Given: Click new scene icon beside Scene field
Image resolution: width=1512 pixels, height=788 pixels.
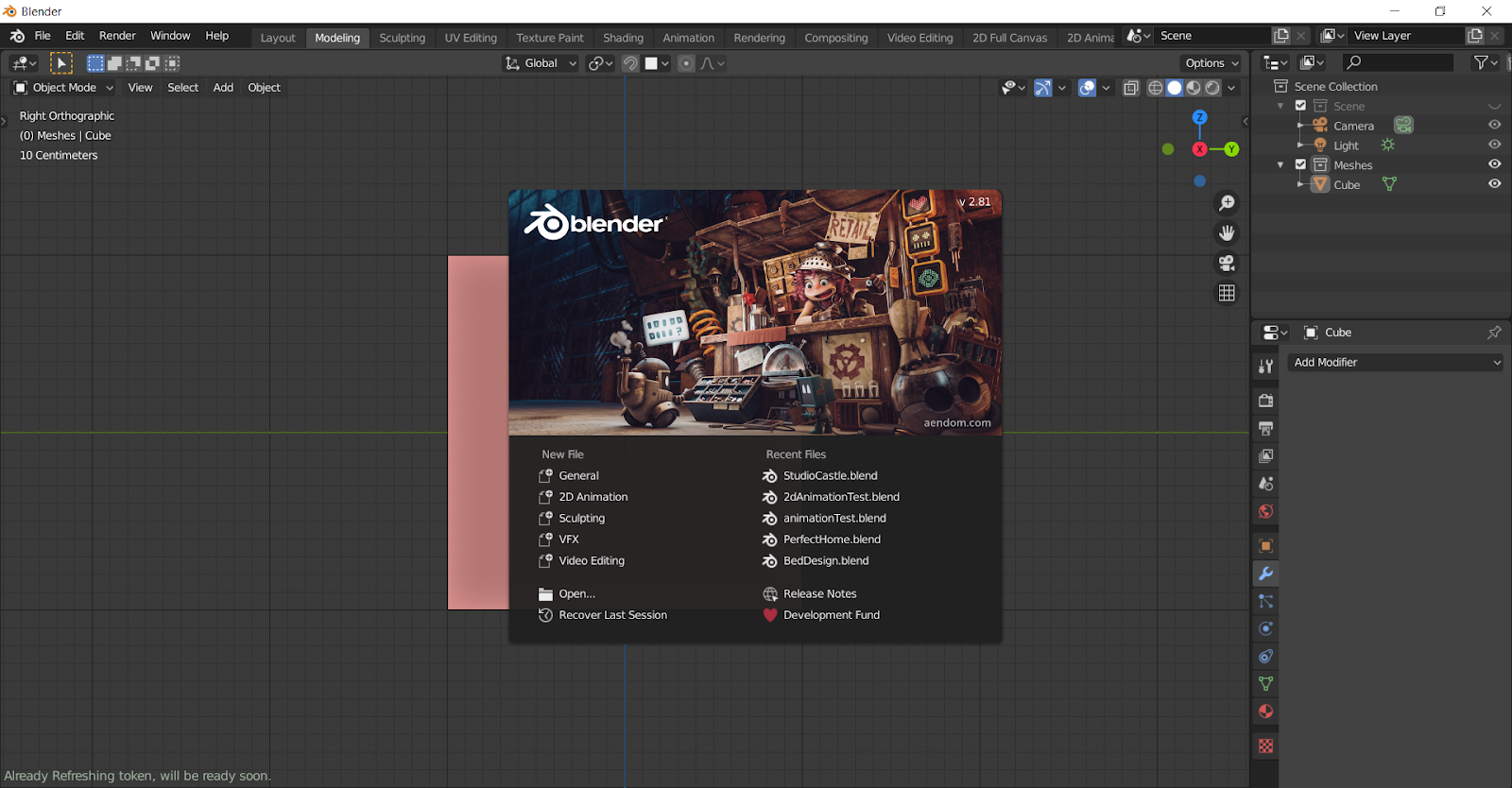Looking at the screenshot, I should click(x=1280, y=36).
